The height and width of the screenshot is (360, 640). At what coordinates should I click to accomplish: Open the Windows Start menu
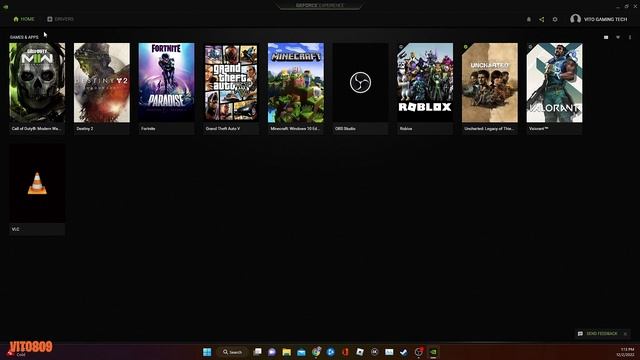(x=207, y=352)
